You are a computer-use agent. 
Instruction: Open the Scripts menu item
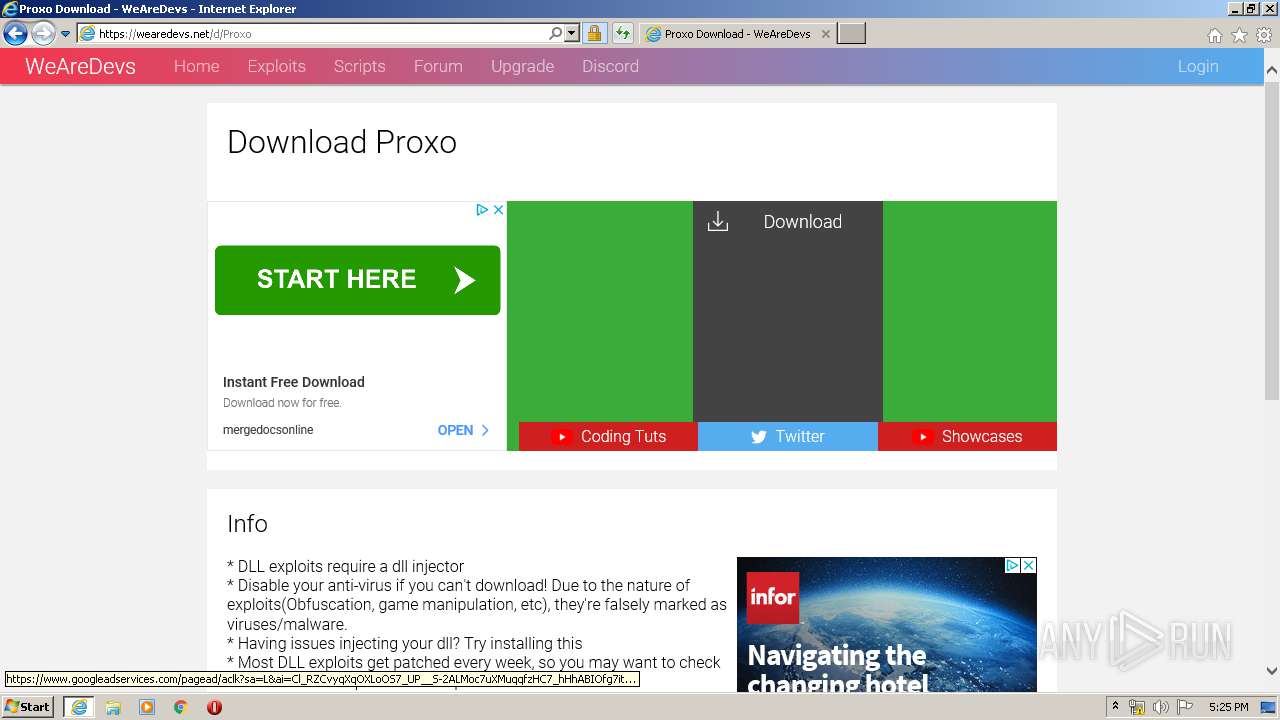359,66
